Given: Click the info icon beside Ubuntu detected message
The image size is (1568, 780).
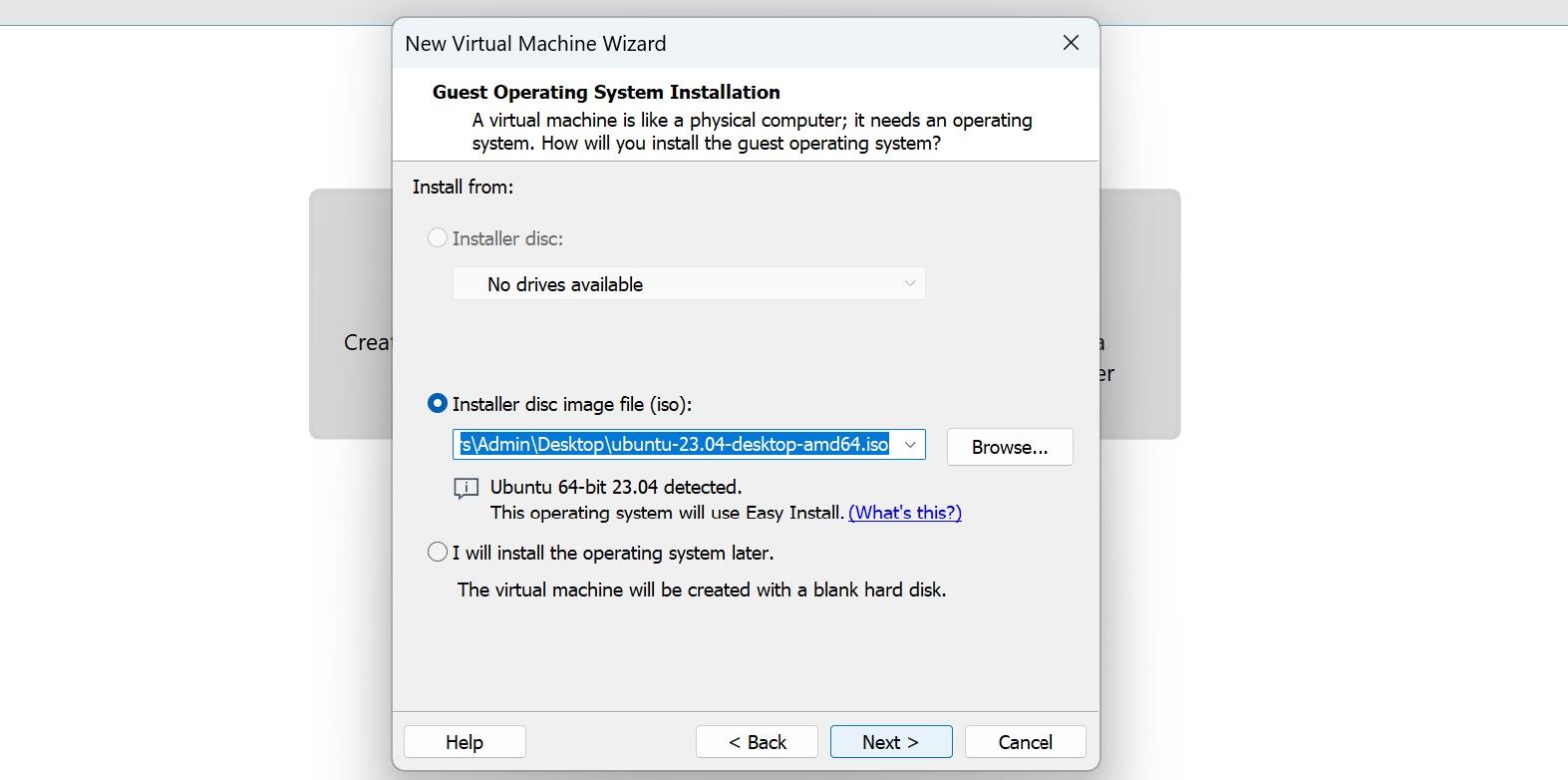Looking at the screenshot, I should point(466,489).
